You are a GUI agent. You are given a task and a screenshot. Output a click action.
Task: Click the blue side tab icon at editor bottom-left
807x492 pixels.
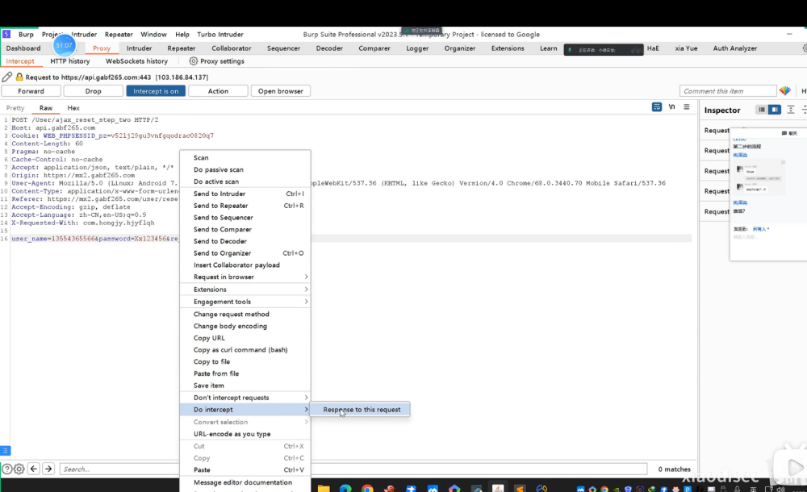5,451
